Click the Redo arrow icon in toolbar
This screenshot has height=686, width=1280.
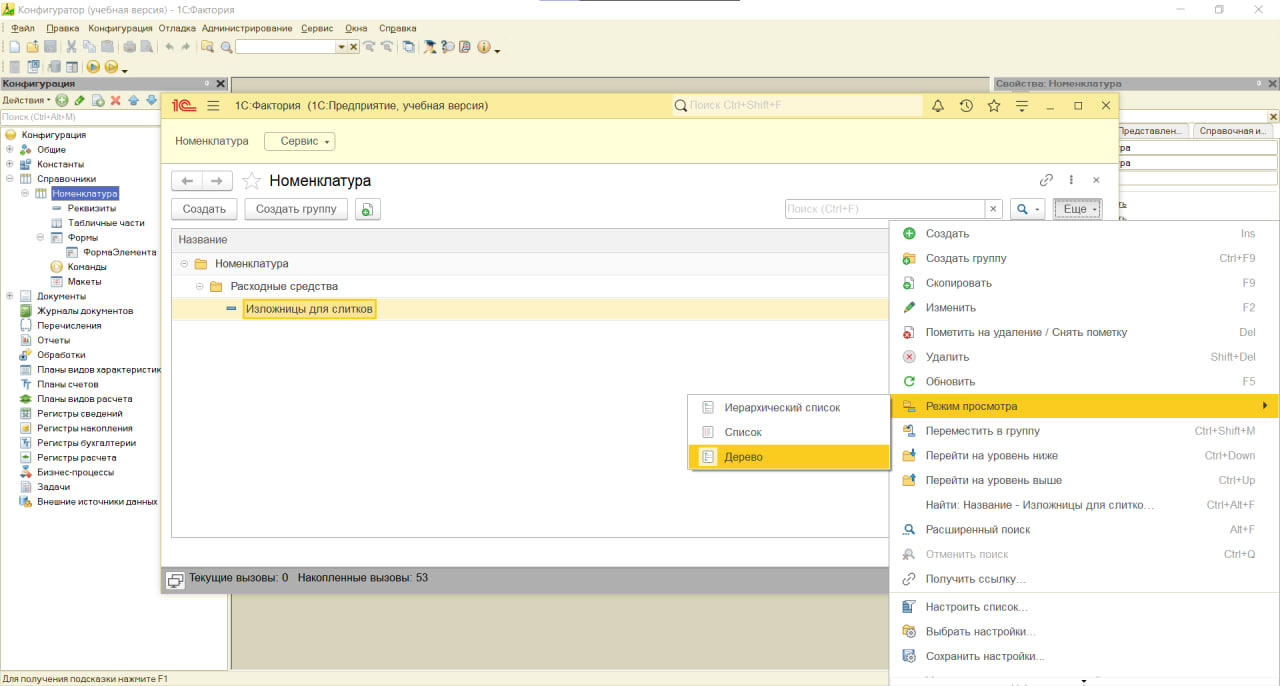pos(186,47)
